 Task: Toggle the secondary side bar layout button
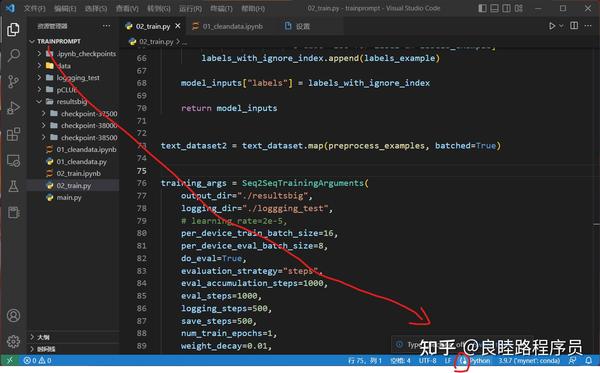click(x=506, y=8)
